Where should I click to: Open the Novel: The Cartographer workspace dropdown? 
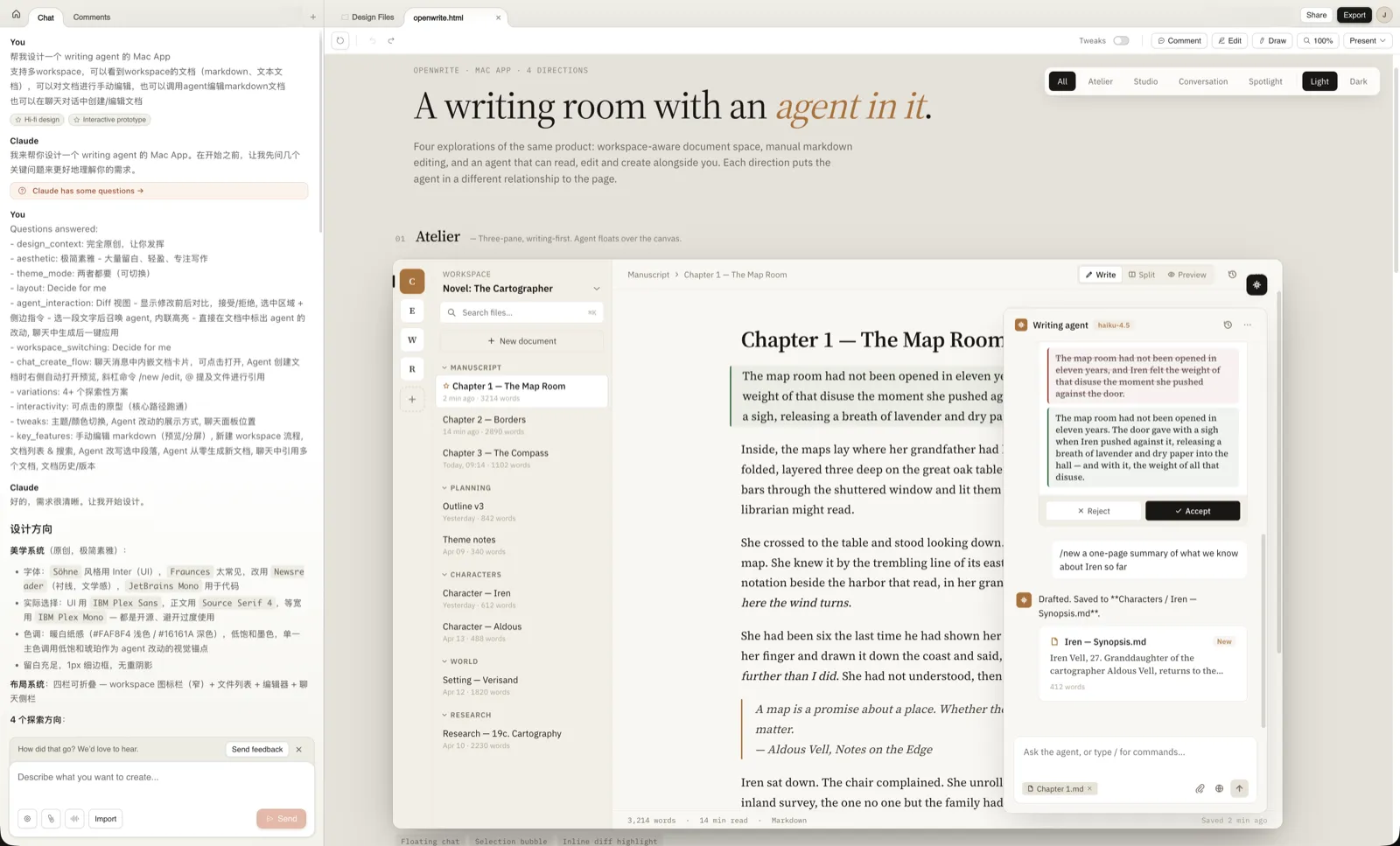pos(596,289)
